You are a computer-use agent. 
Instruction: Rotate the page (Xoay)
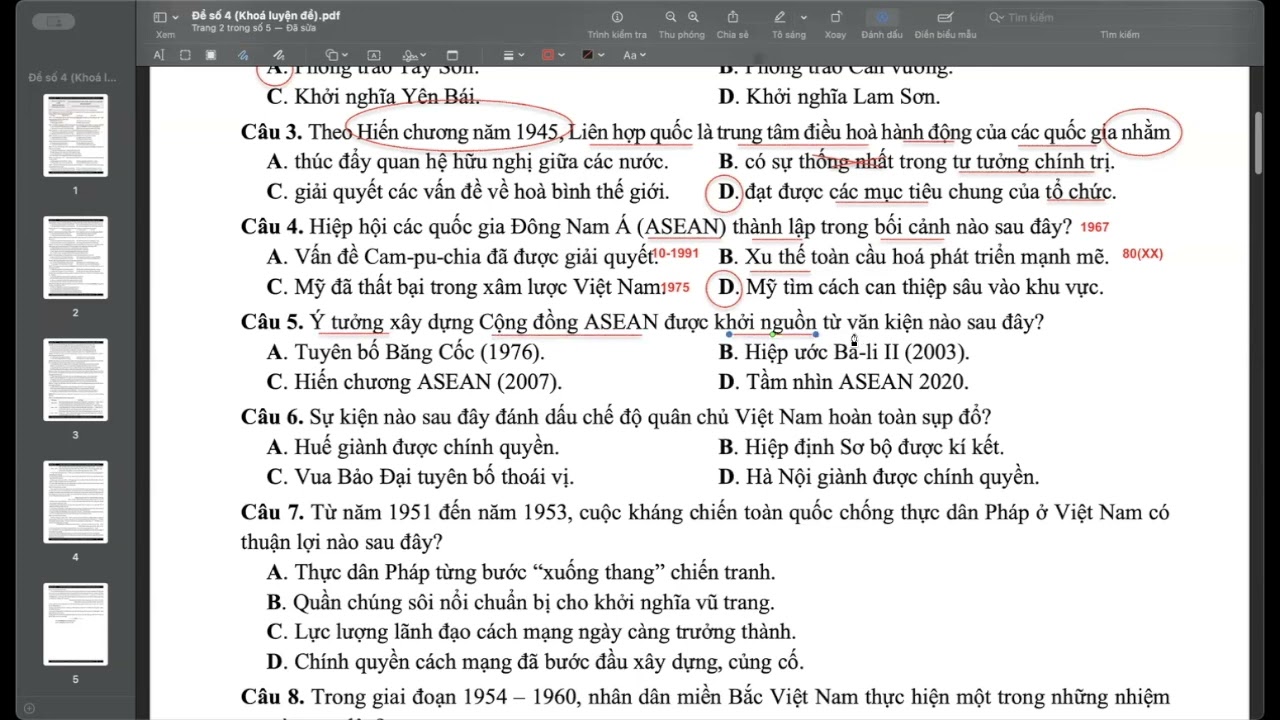coord(836,17)
